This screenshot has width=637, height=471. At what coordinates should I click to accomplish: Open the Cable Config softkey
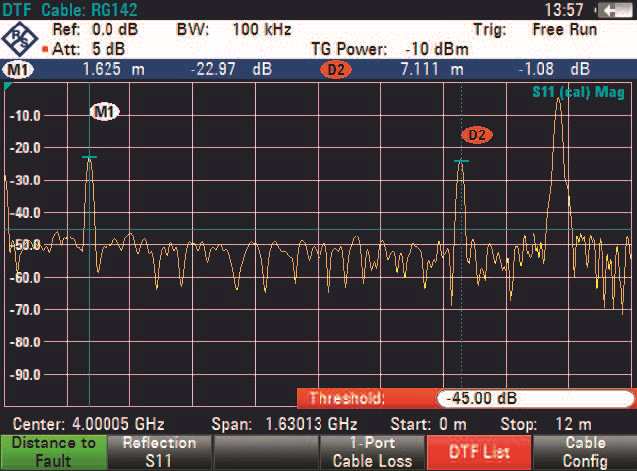[x=585, y=452]
